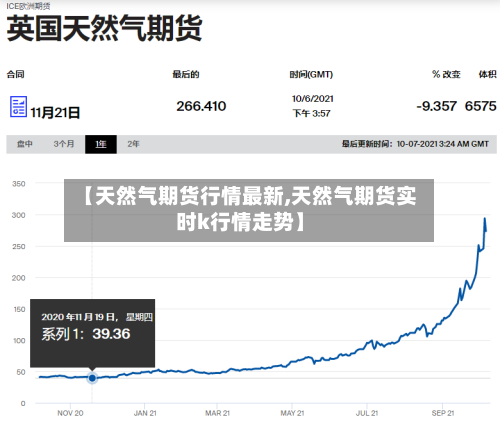
Task: Click the 300 y-axis label
Action: [19, 215]
